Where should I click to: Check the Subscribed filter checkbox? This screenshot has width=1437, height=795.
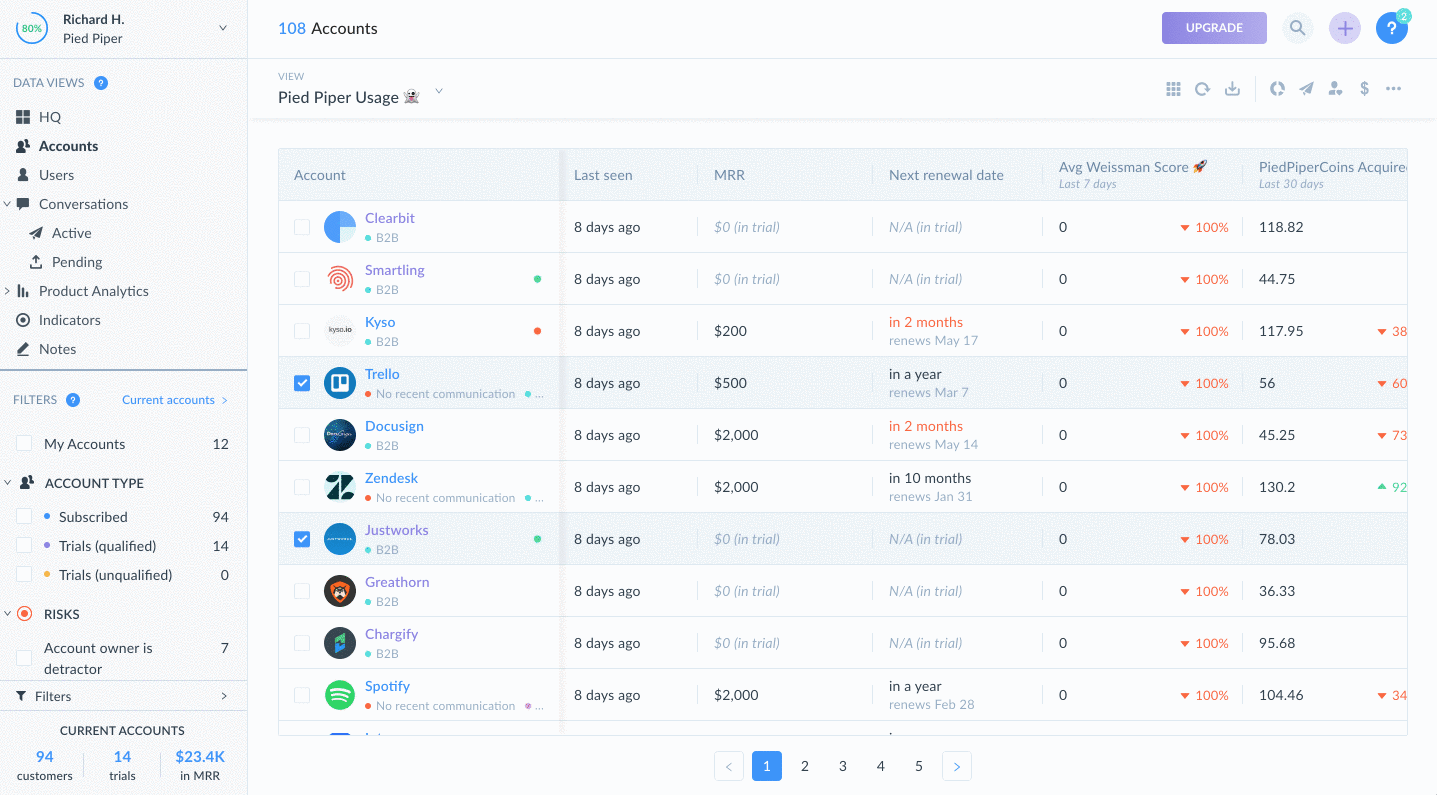(x=24, y=517)
